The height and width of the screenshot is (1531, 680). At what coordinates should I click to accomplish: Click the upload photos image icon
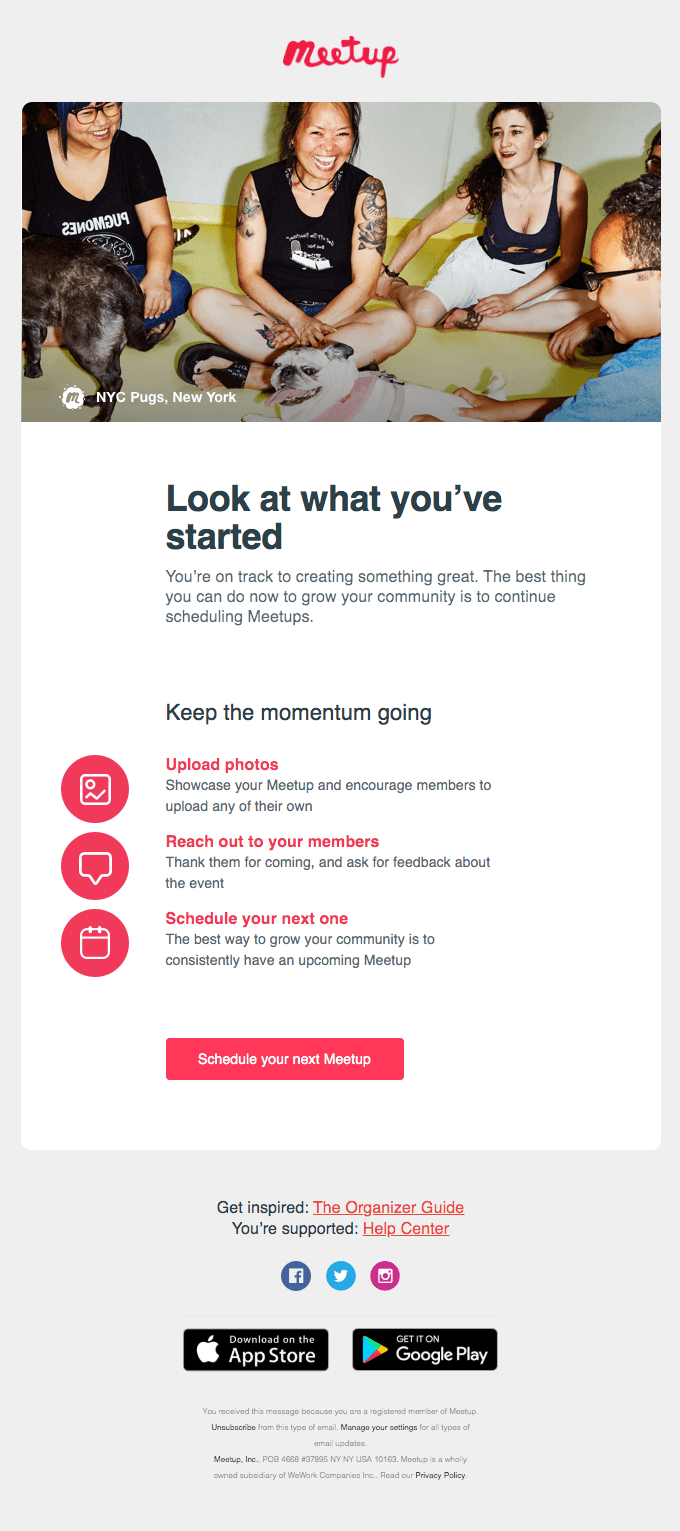pyautogui.click(x=95, y=789)
